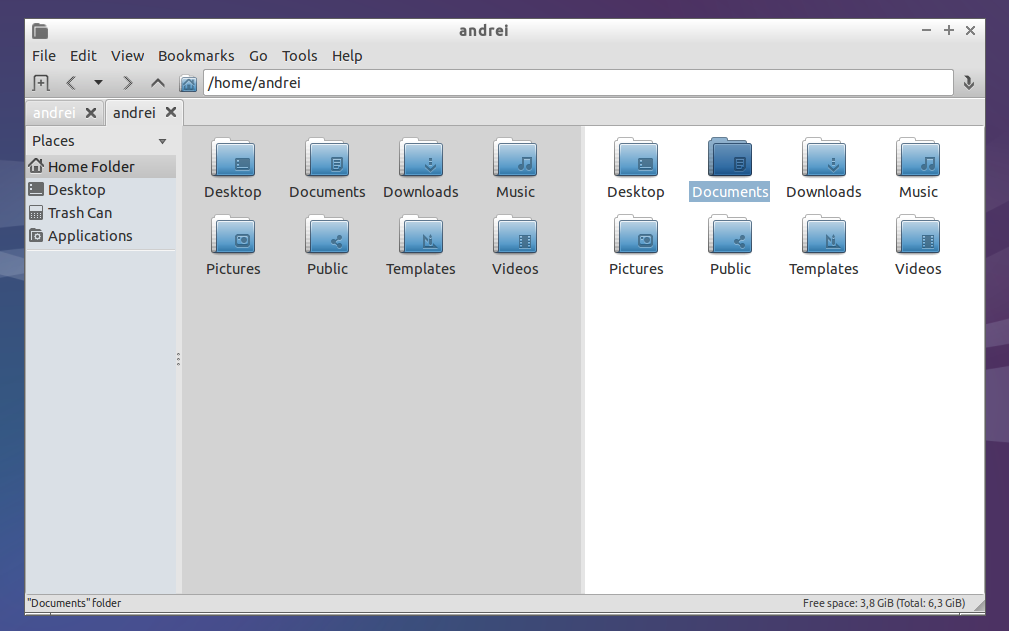Select the Pictures folder in left pane
The image size is (1009, 631).
(233, 246)
